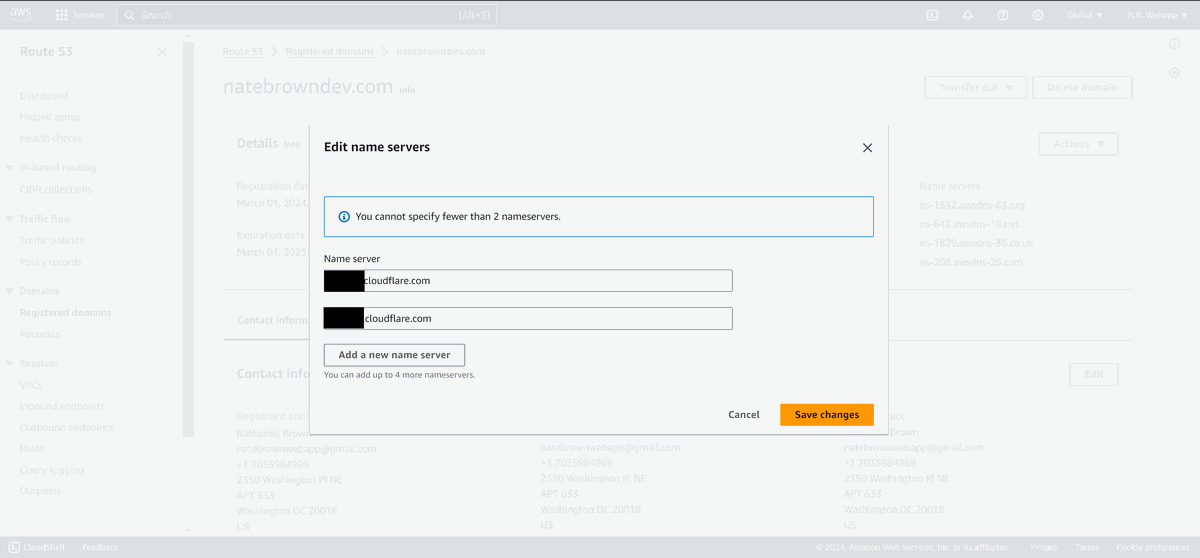This screenshot has width=1200, height=558.
Task: Select the Contact information tab
Action: coord(273,320)
